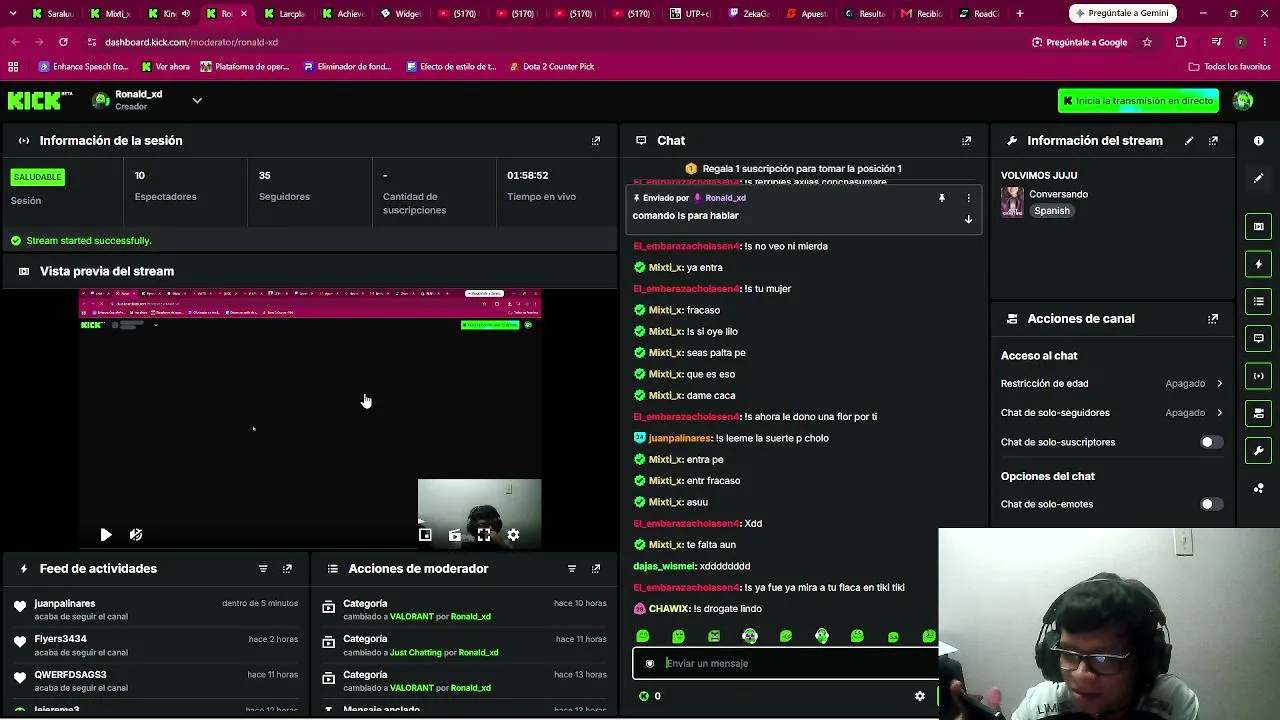Open the Todos los favoritos folder
Viewport: 1280px width, 720px height.
pyautogui.click(x=1229, y=67)
